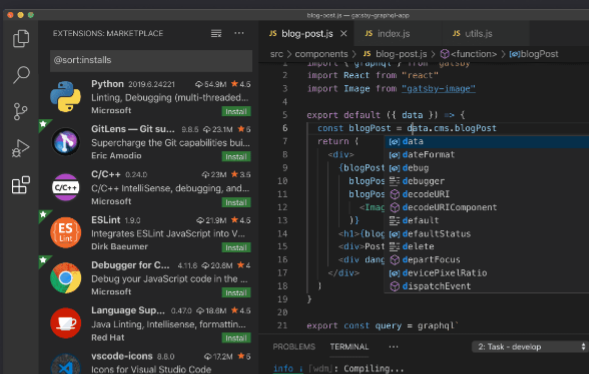The height and width of the screenshot is (374, 589).
Task: Click the C/C++ extension icon
Action: click(x=66, y=187)
